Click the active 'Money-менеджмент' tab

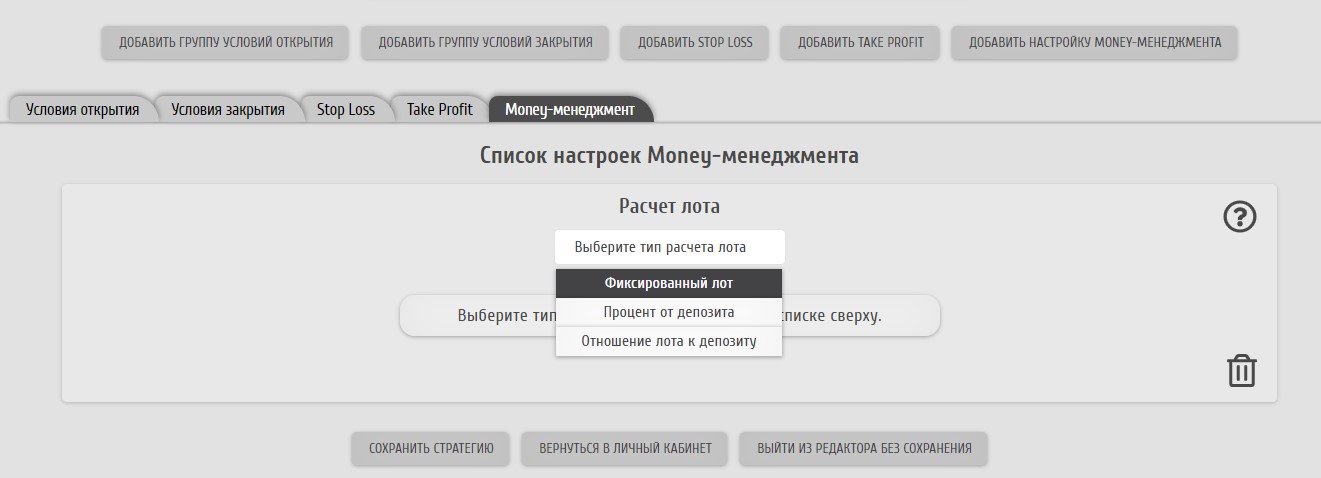[570, 110]
